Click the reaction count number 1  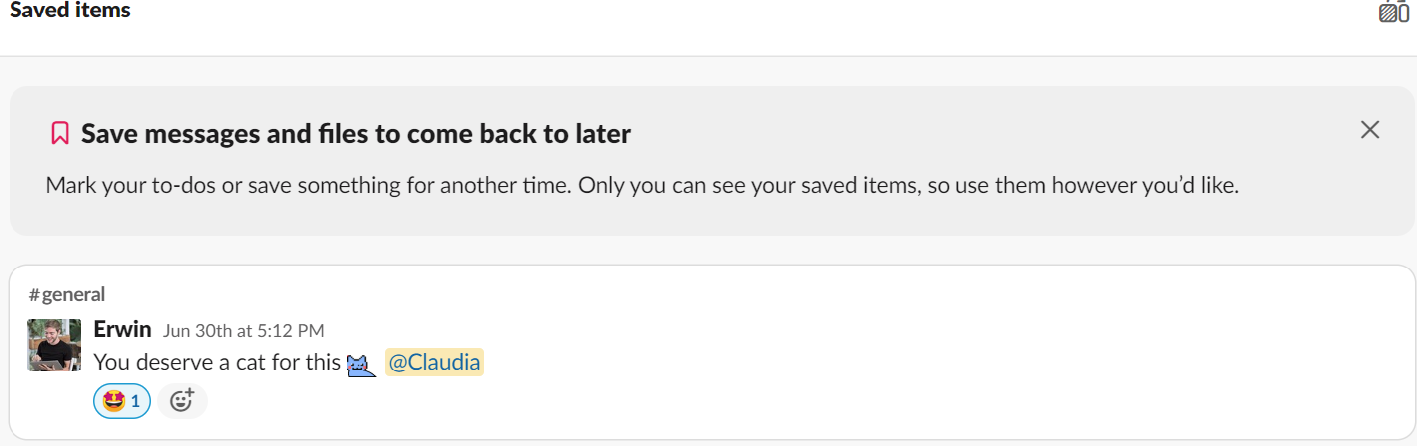pos(135,401)
